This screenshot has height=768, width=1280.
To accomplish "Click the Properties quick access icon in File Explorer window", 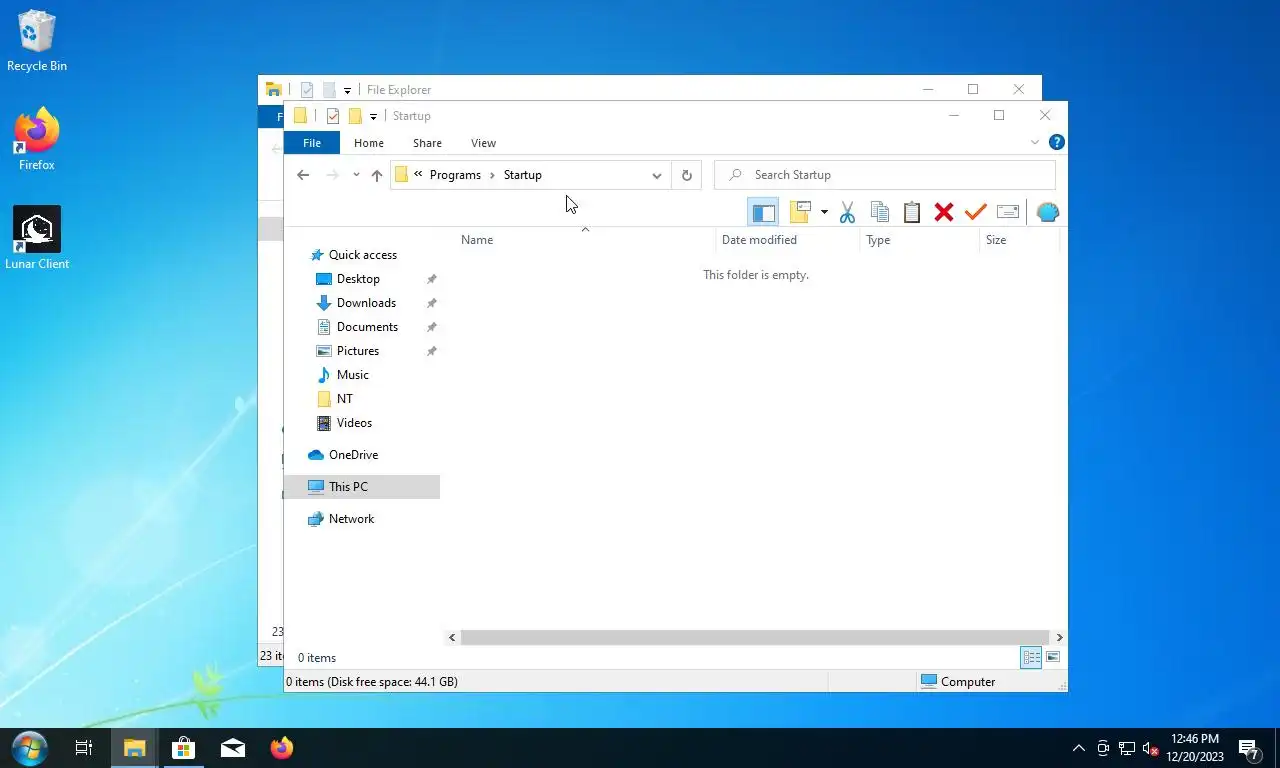I will tap(307, 90).
